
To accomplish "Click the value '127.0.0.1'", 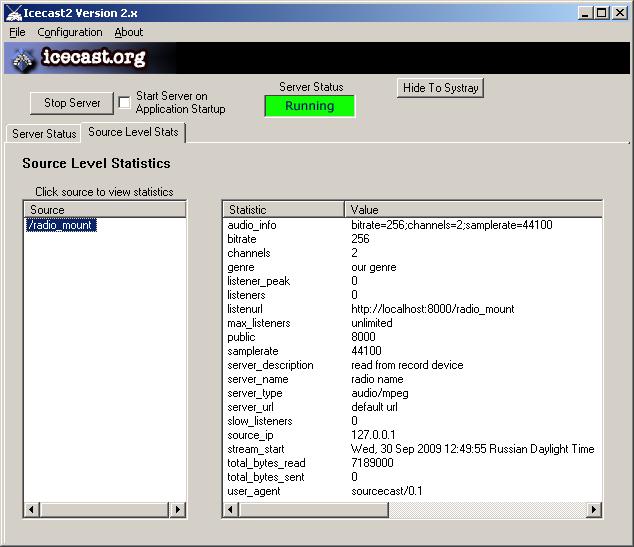I will coord(373,435).
